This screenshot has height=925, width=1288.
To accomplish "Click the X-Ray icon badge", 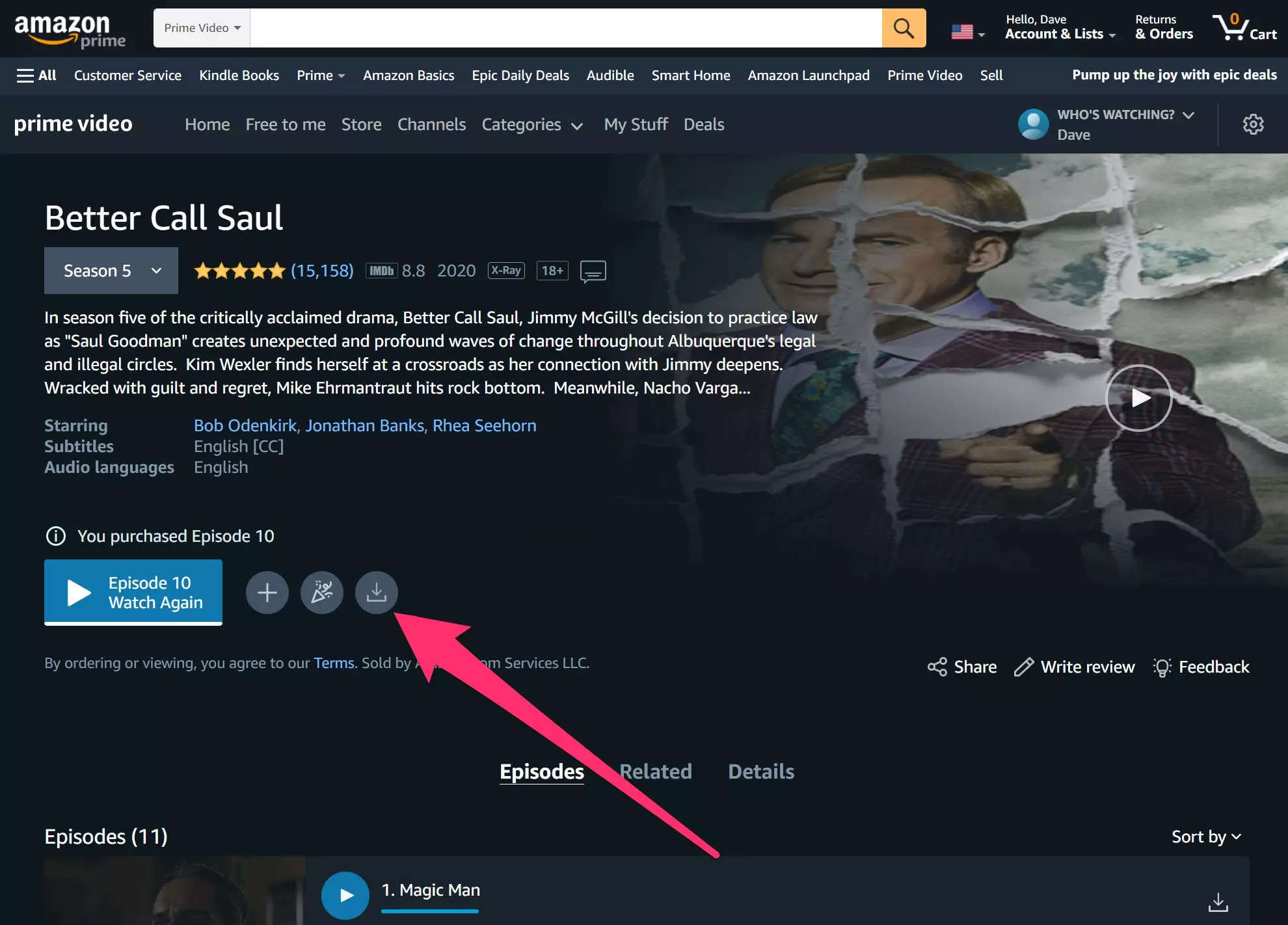I will pos(506,270).
